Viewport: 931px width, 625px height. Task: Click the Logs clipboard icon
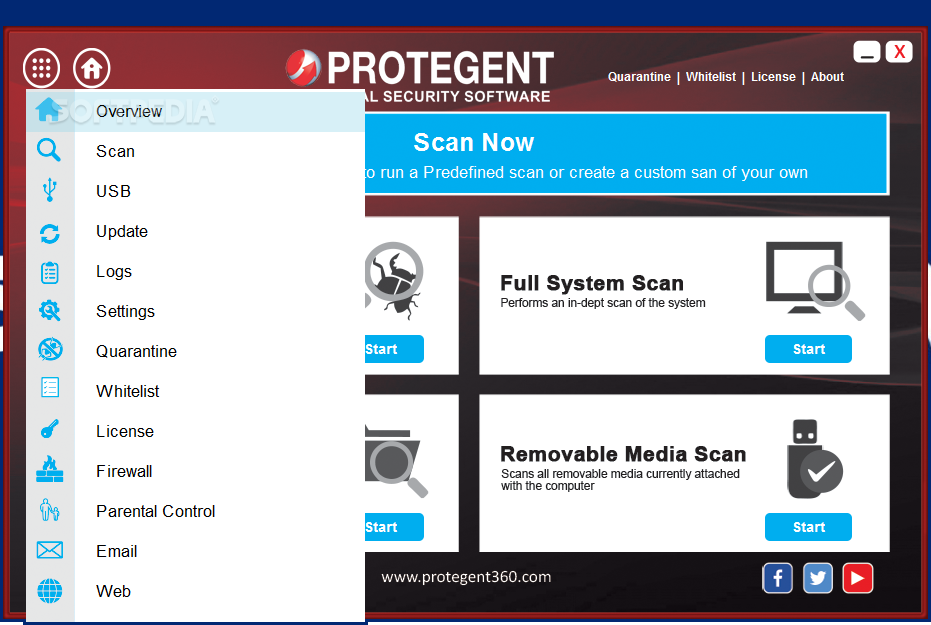[50, 272]
